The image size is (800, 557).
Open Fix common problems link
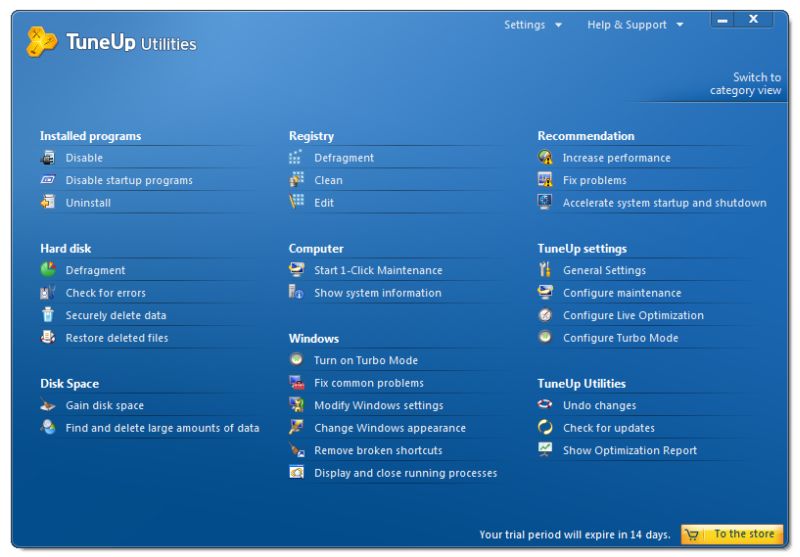pos(368,383)
